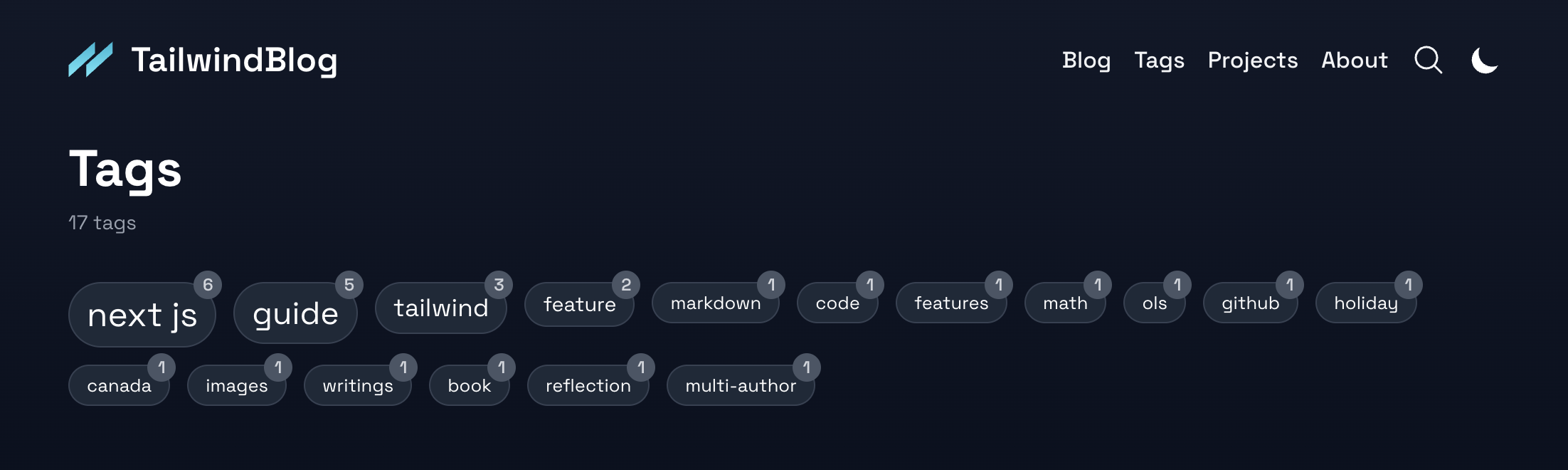
Task: Open the Blog nav item
Action: coord(1086,60)
